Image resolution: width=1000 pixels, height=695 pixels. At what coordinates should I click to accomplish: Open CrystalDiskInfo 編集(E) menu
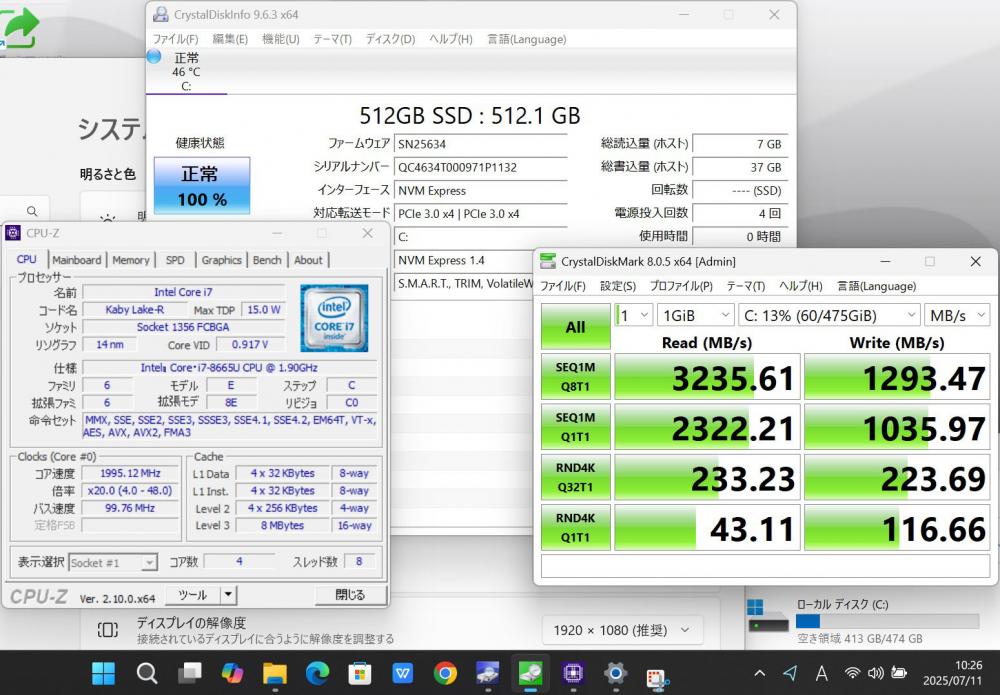230,39
